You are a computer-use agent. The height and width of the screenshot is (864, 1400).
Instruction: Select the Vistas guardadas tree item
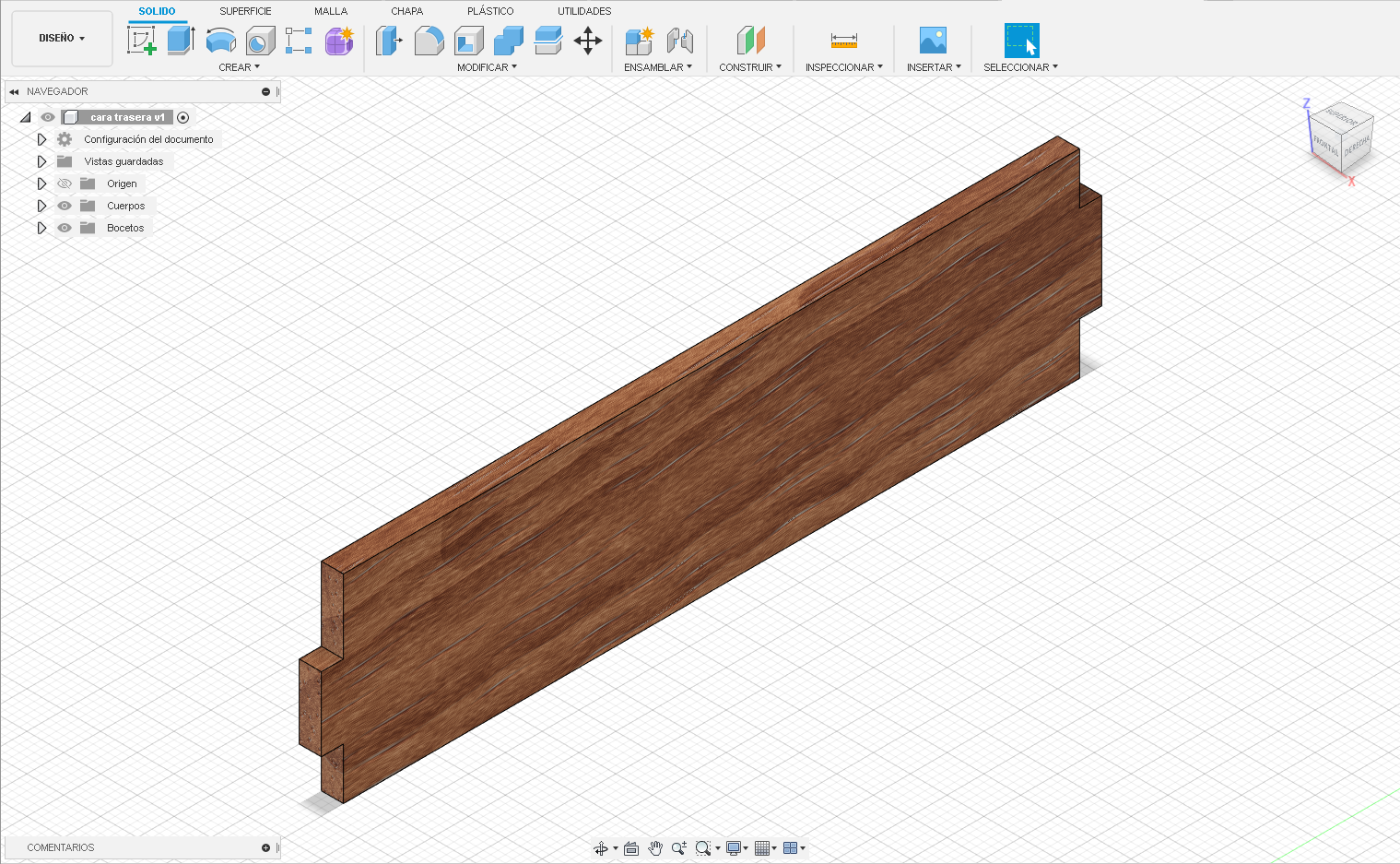pos(124,161)
